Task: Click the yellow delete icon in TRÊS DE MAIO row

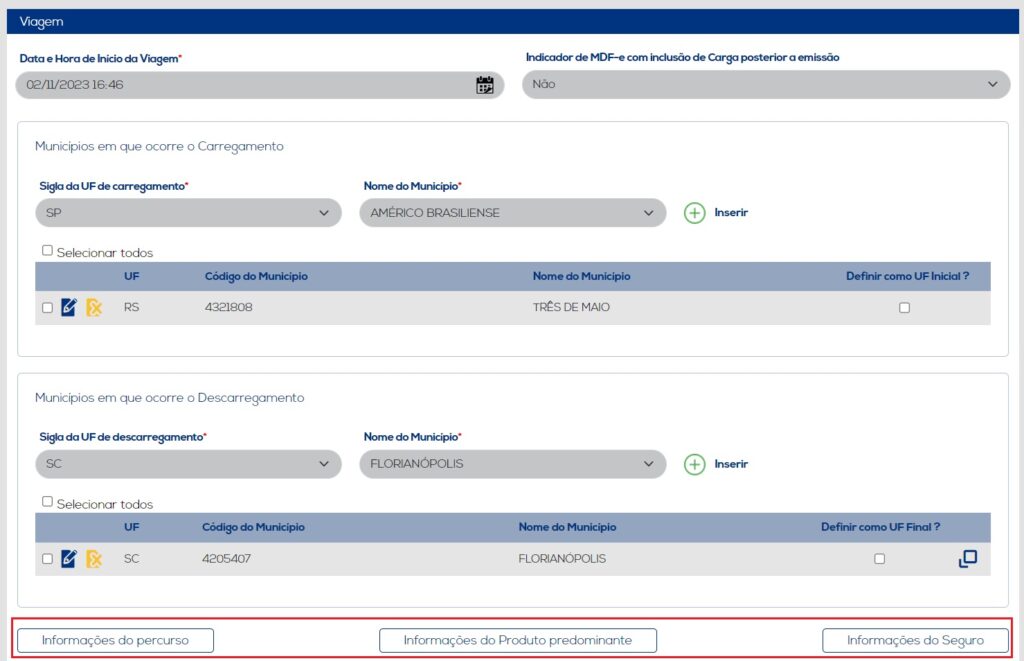Action: point(94,307)
